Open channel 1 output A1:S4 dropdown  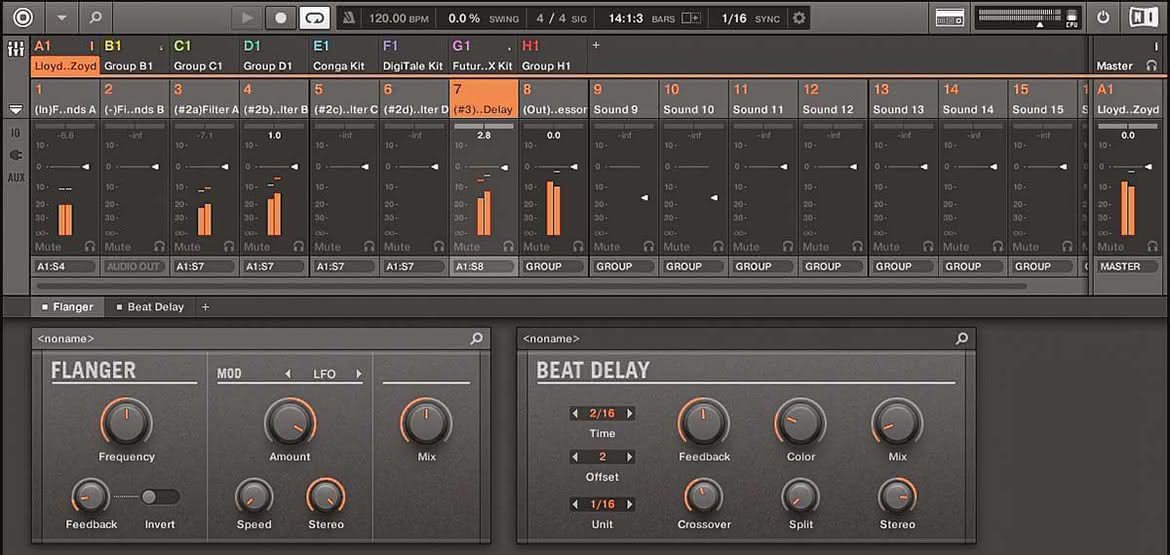pyautogui.click(x=65, y=266)
